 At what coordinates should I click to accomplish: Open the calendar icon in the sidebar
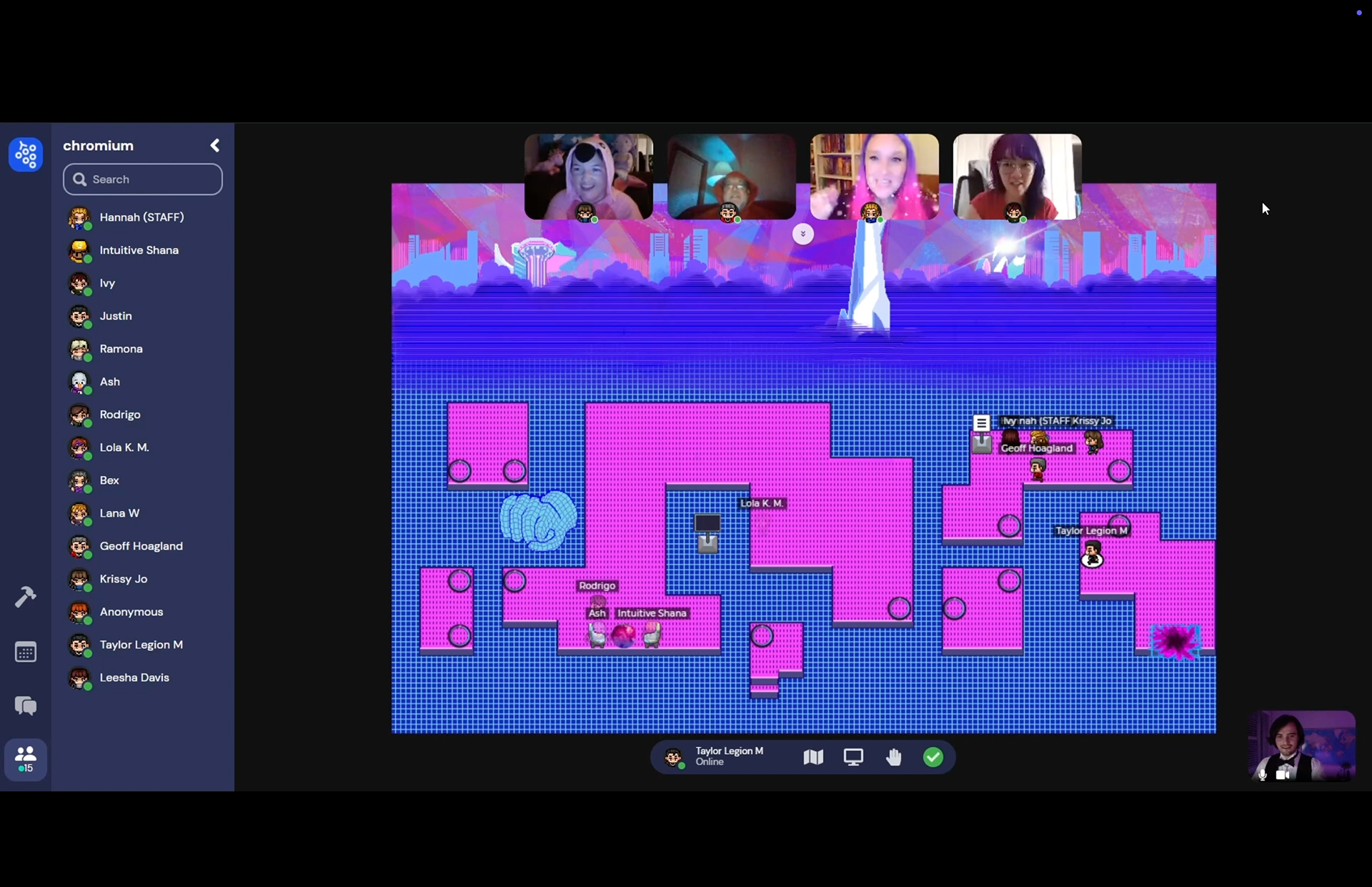[x=26, y=652]
